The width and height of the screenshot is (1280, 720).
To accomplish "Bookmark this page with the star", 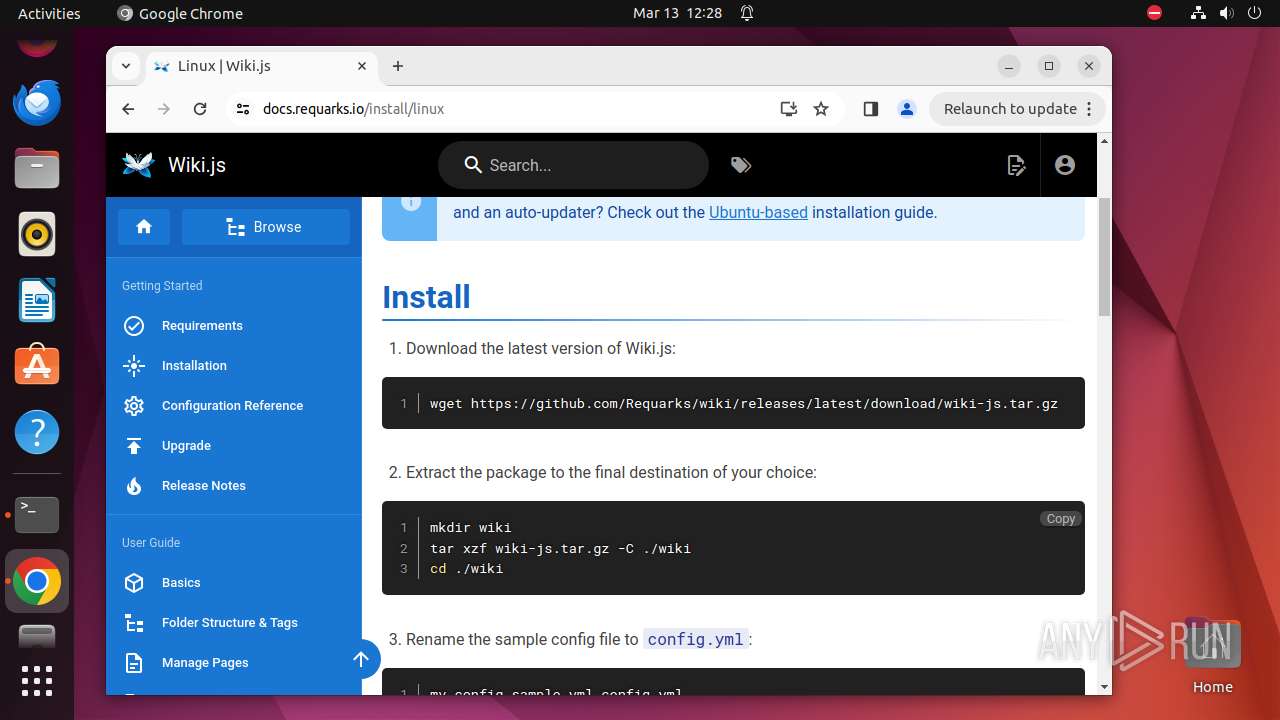I will (x=821, y=109).
